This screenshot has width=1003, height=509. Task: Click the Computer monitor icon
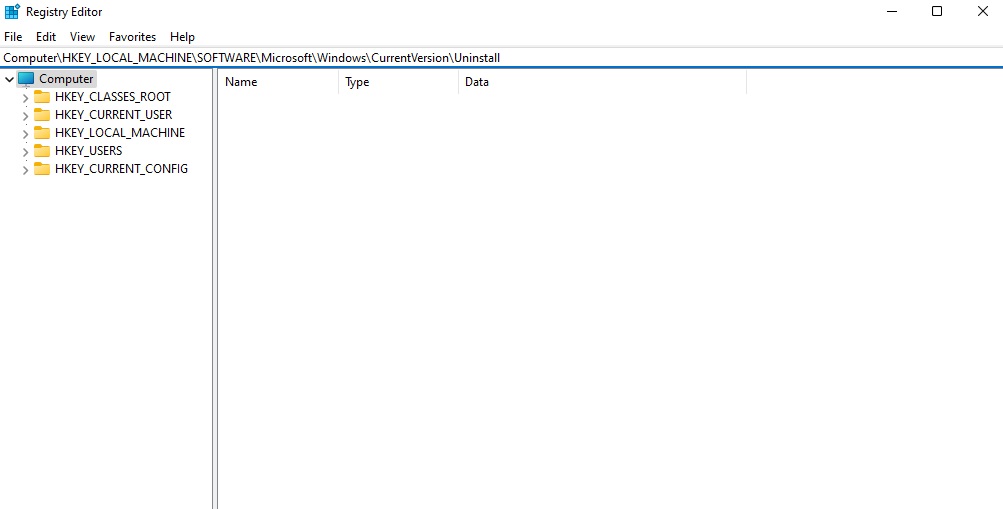tap(26, 79)
